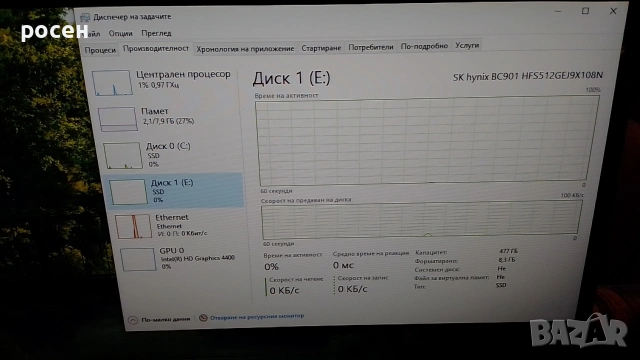Open the Опции menu
The image size is (640, 360).
tap(120, 33)
